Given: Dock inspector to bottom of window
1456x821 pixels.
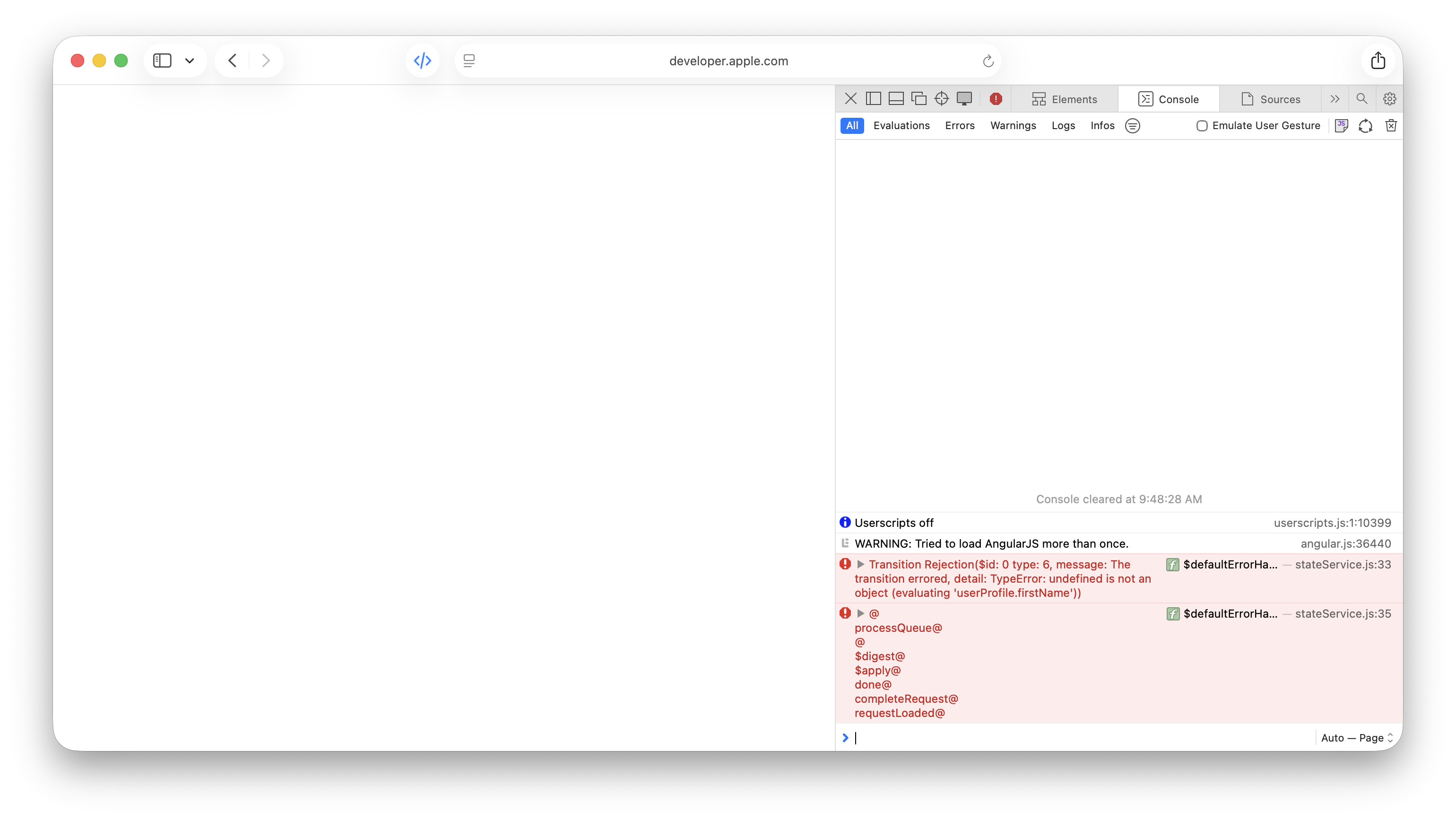Looking at the screenshot, I should click(x=896, y=99).
